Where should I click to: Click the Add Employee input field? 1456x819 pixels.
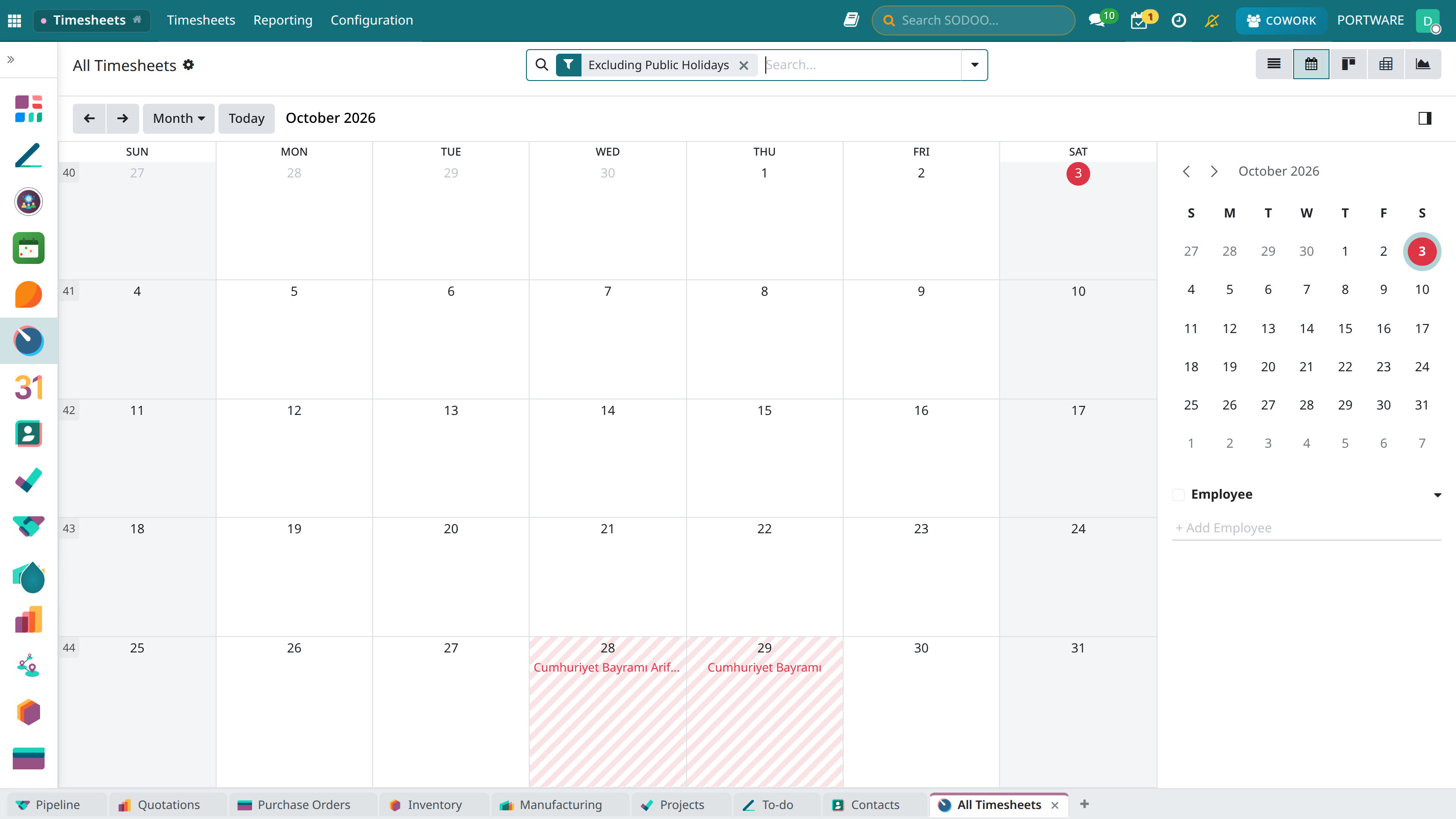[1306, 528]
